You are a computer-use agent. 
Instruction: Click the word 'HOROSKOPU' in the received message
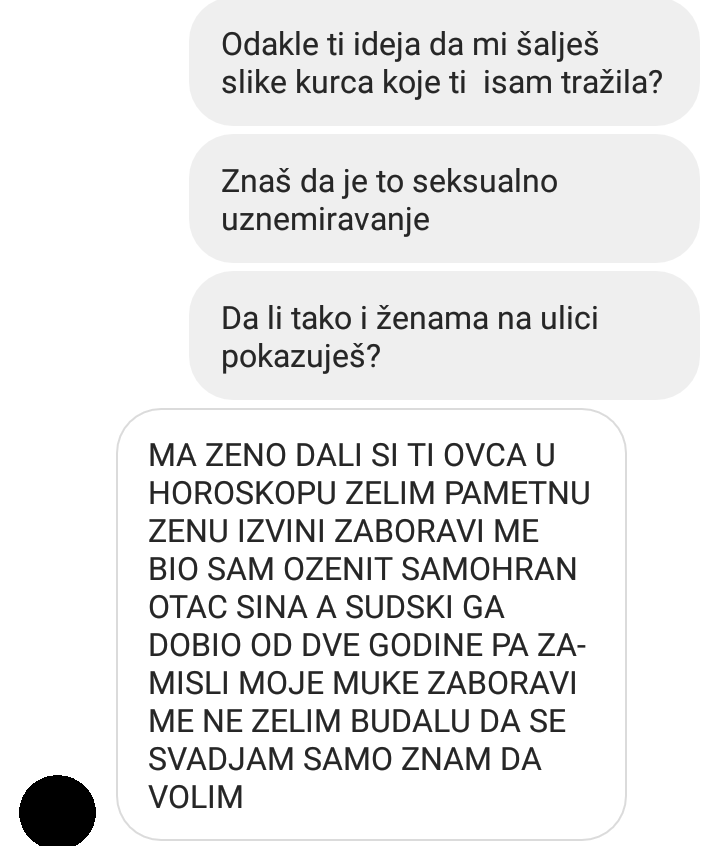coord(242,493)
